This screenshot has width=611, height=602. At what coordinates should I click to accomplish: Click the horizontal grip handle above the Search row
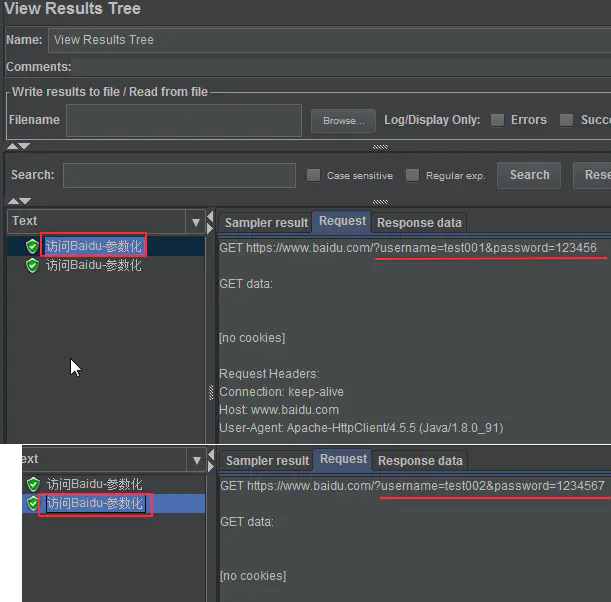(x=380, y=147)
